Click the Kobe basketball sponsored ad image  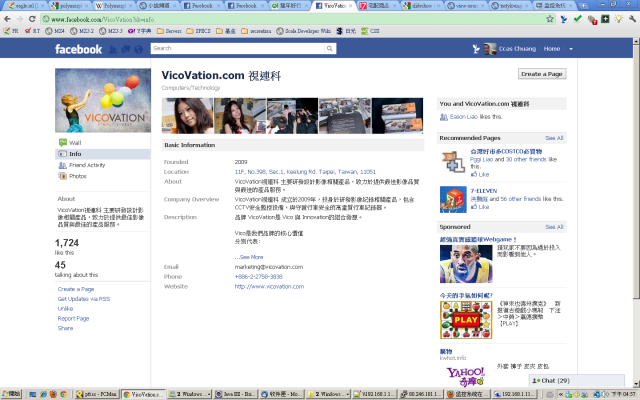466,264
